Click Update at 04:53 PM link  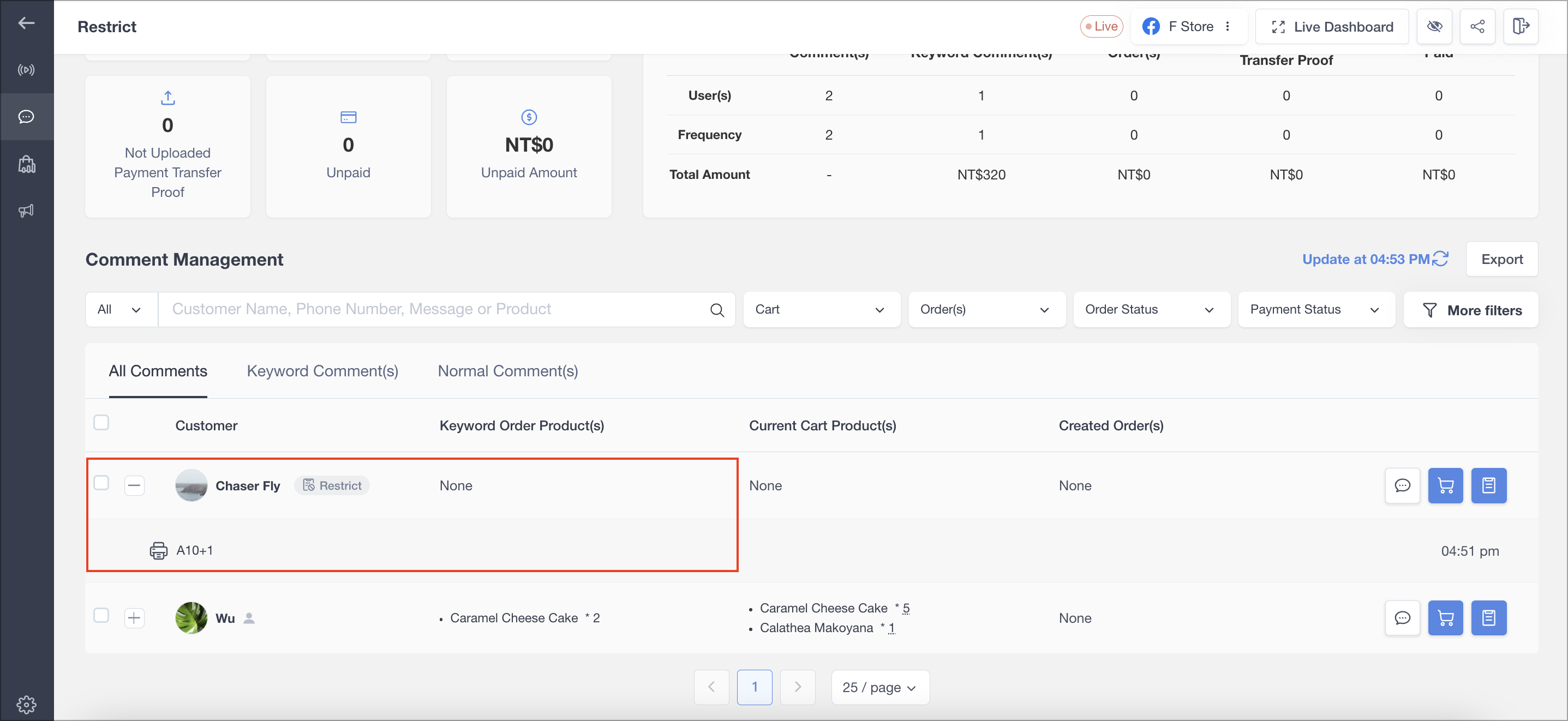[x=1365, y=259]
